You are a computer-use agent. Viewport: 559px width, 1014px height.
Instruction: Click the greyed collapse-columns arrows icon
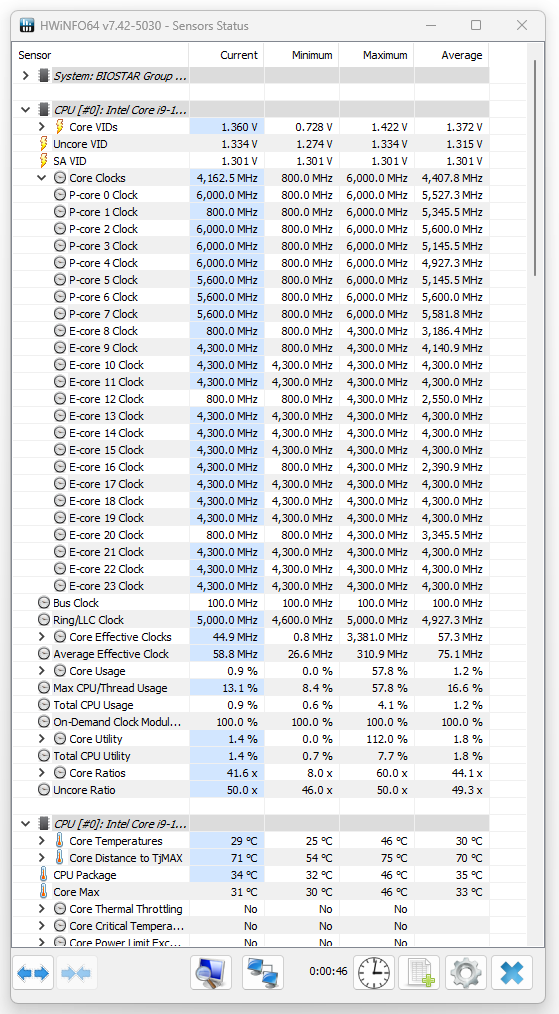(x=76, y=973)
